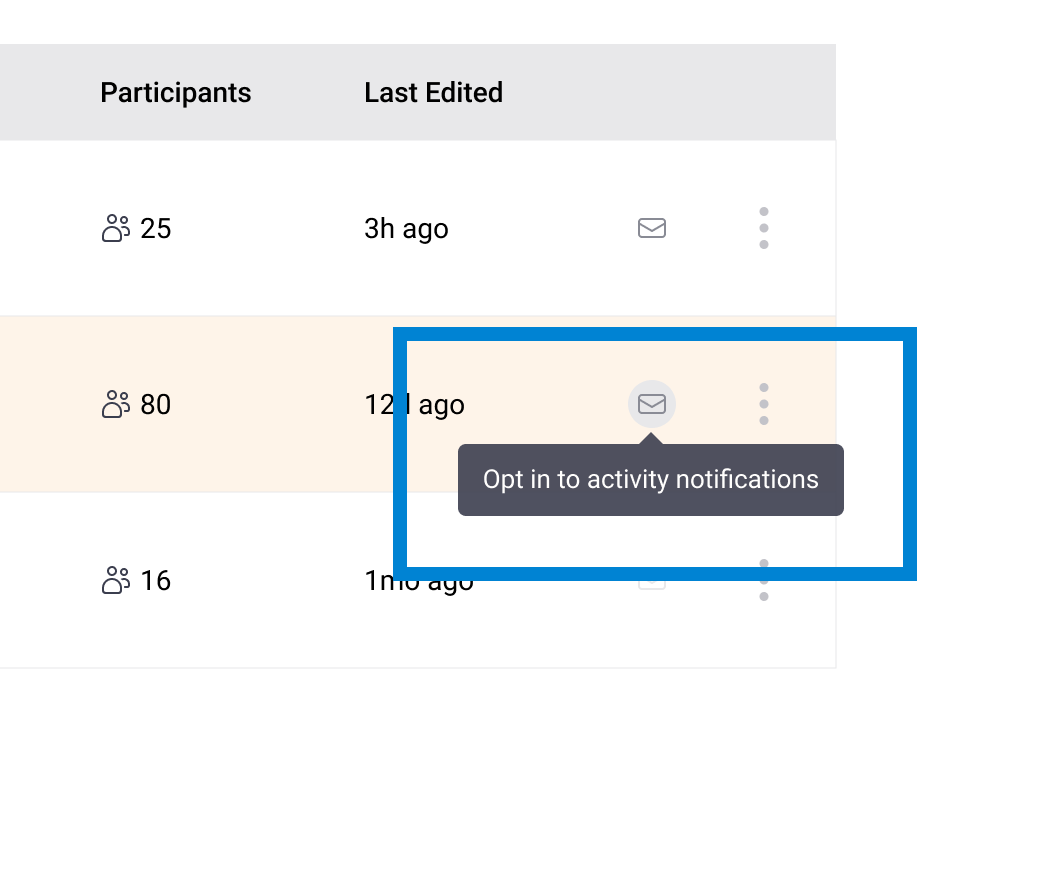Select the participants icon beside 16
1042x870 pixels.
tap(116, 581)
